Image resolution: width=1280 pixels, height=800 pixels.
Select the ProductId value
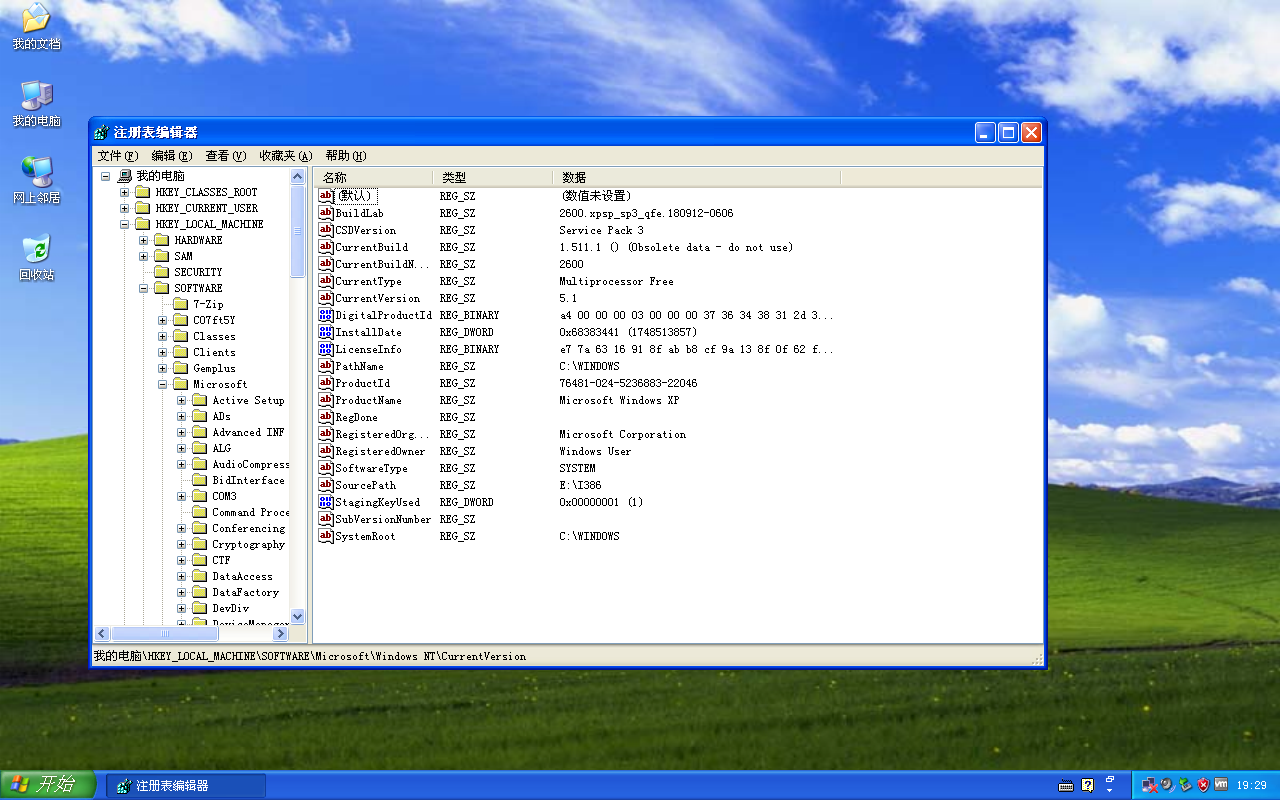coord(362,383)
